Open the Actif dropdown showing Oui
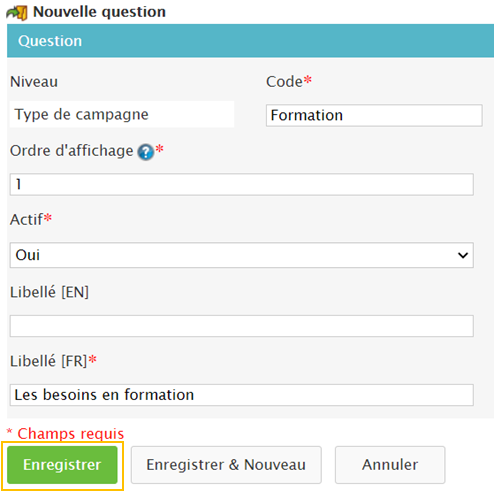 [242, 255]
